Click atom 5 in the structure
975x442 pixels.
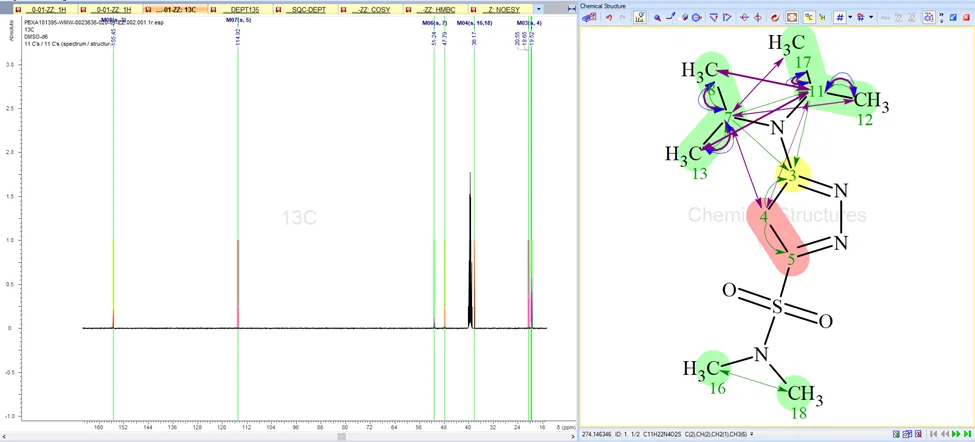[791, 259]
